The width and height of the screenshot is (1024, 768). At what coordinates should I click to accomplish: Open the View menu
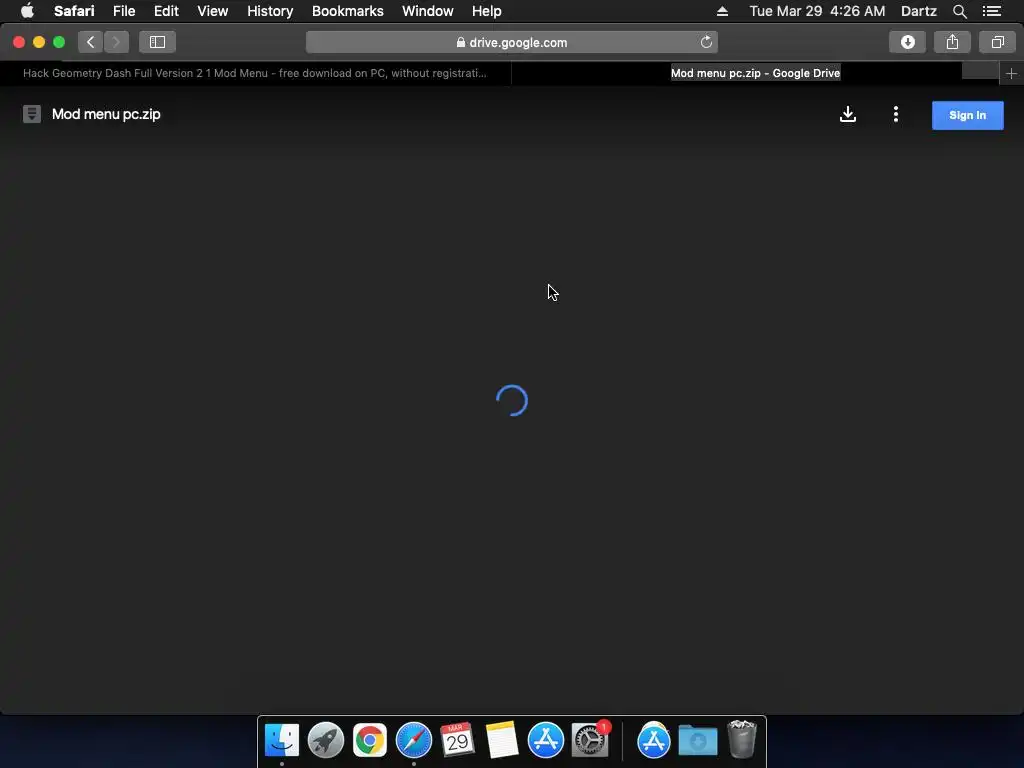coord(213,11)
